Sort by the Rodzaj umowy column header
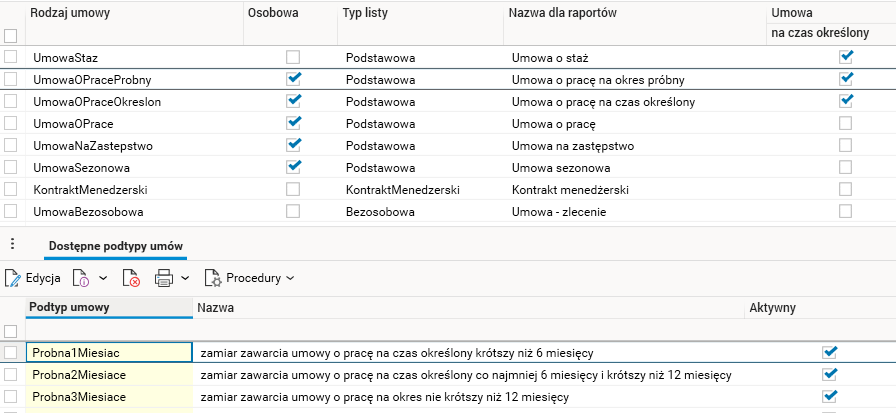 pos(70,13)
